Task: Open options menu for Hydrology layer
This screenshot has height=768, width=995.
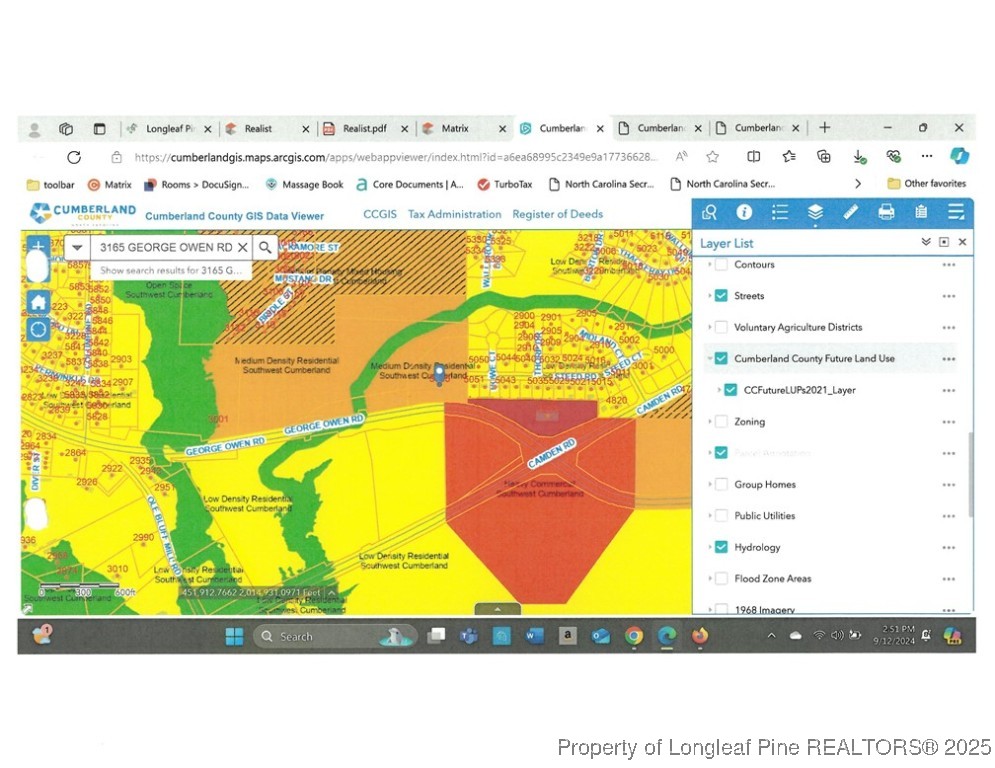Action: point(948,548)
